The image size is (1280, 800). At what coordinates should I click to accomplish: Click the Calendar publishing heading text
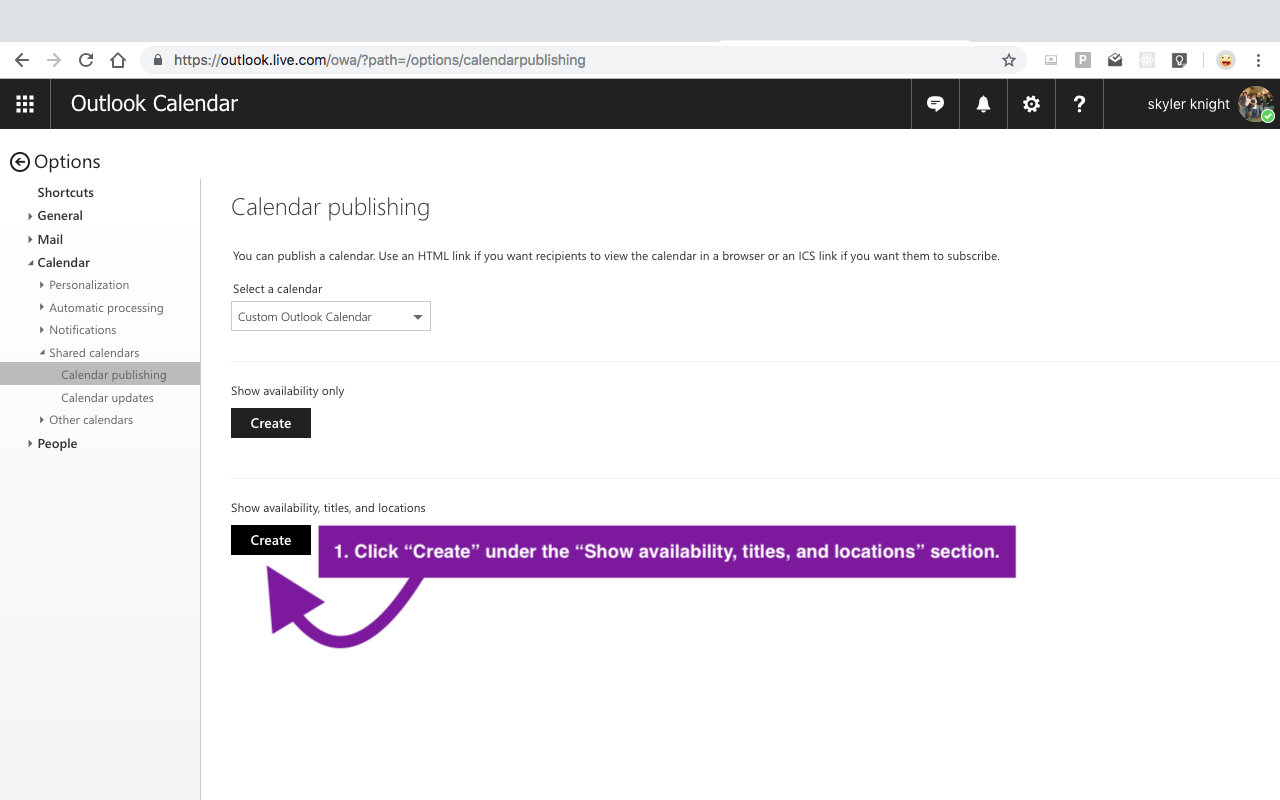331,207
